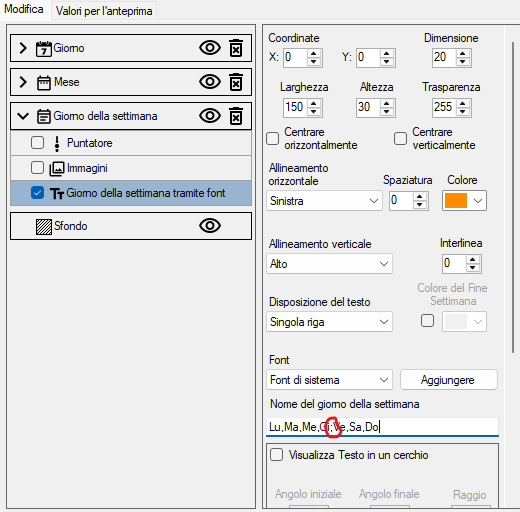Check Visualizza Testo in un cerchio
The width and height of the screenshot is (520, 512).
[276, 455]
